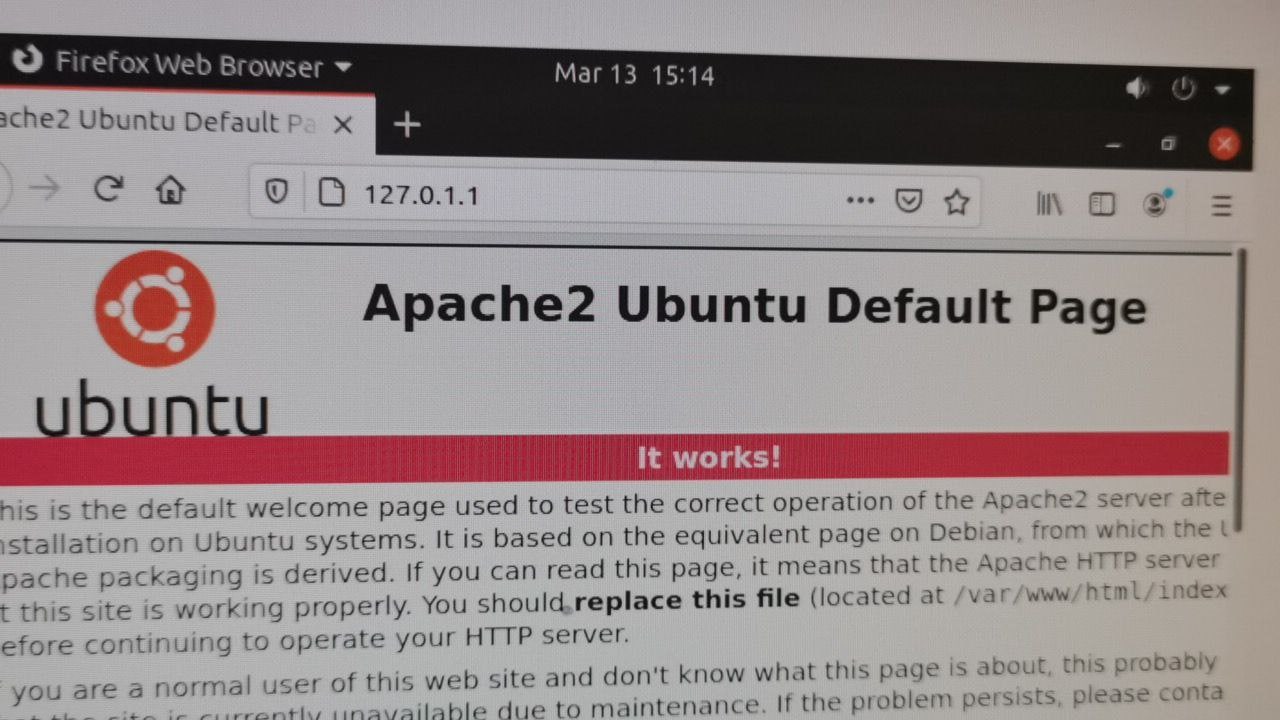Viewport: 1280px width, 720px height.
Task: Minimize the Firefox window
Action: click(x=1114, y=146)
